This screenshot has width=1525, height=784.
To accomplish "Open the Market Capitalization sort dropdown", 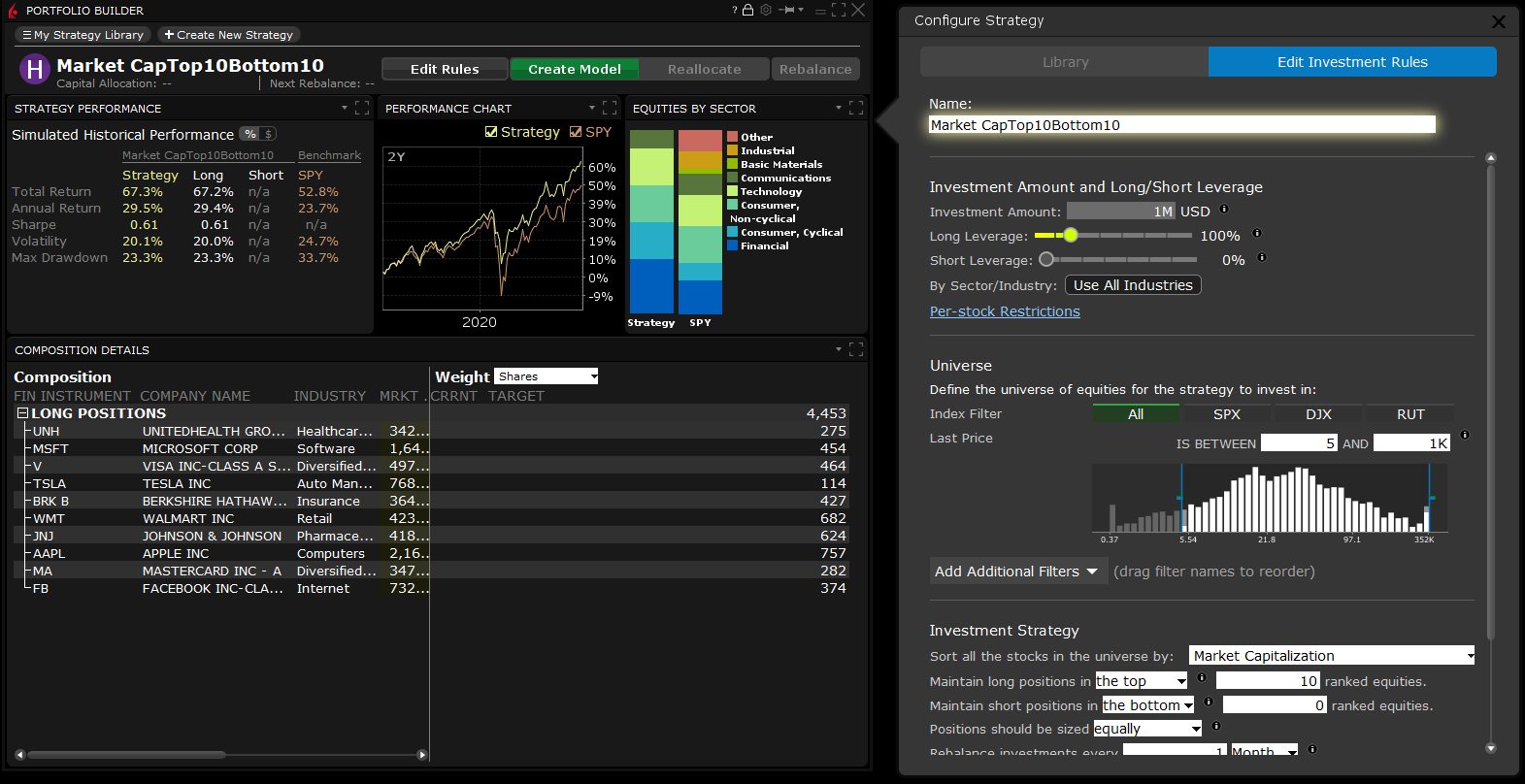I will [x=1333, y=656].
